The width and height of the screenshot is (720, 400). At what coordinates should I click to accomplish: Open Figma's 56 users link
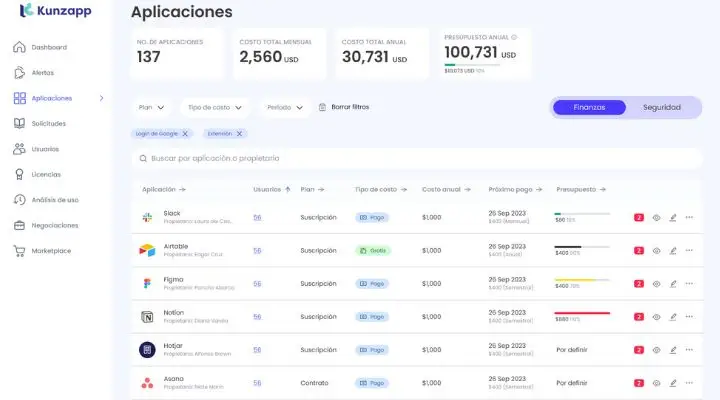click(257, 283)
